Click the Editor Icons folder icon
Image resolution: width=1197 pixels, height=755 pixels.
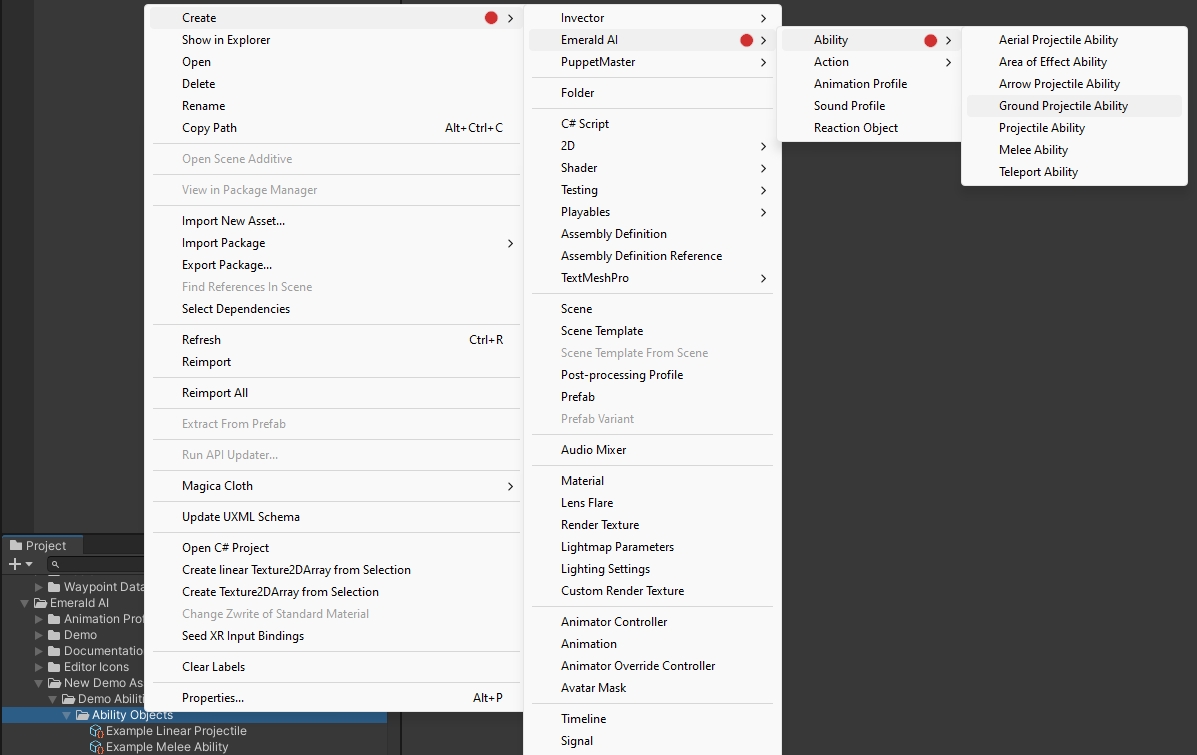[x=54, y=667]
